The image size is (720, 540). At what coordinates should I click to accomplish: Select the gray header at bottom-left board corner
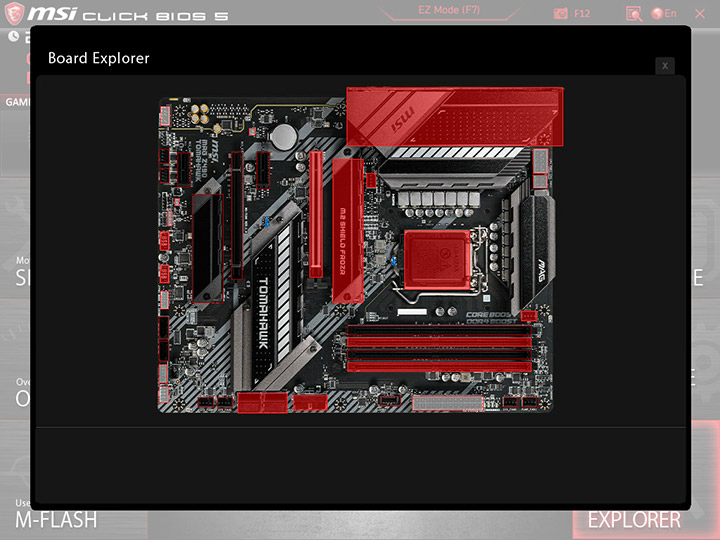tap(163, 394)
